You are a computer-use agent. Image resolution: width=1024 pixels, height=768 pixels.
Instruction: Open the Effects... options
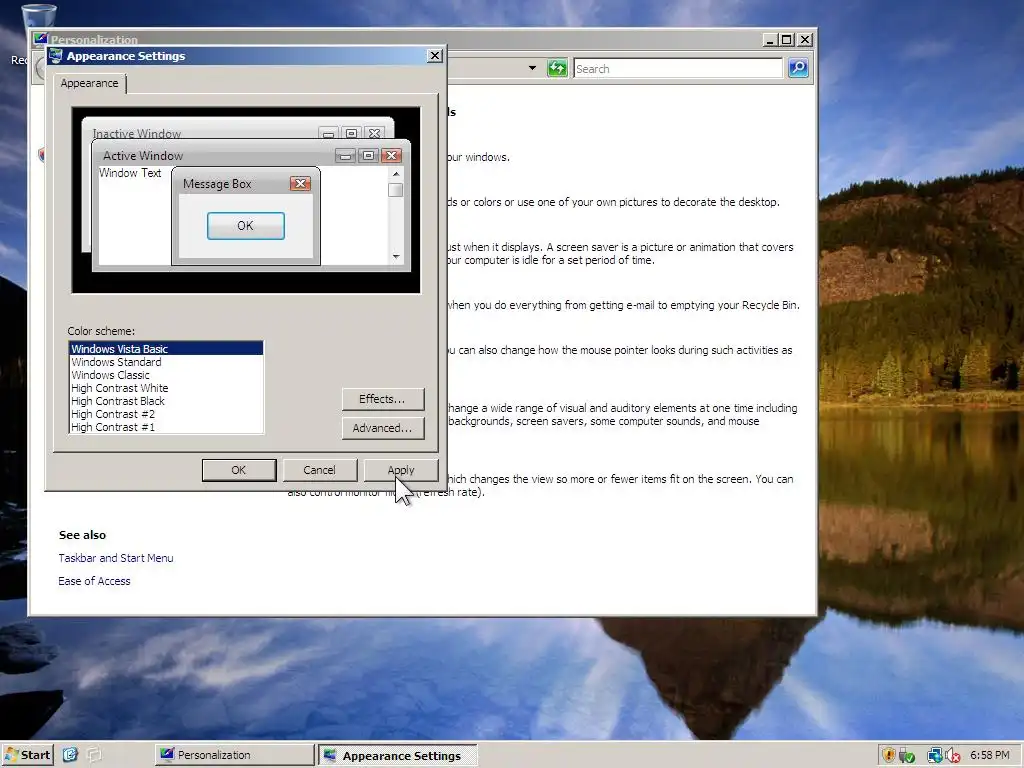[x=383, y=399]
